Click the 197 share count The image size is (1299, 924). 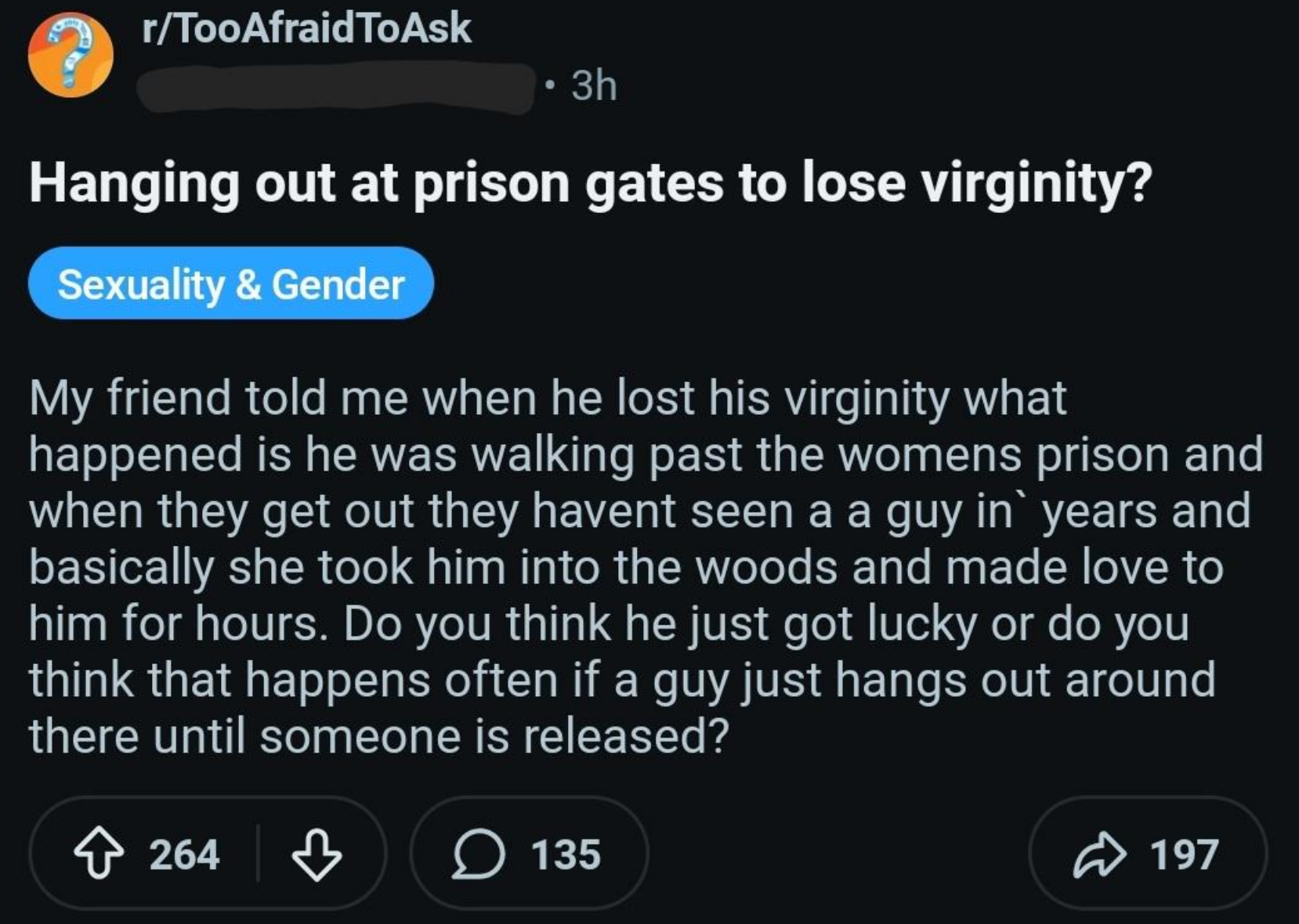[x=1184, y=854]
